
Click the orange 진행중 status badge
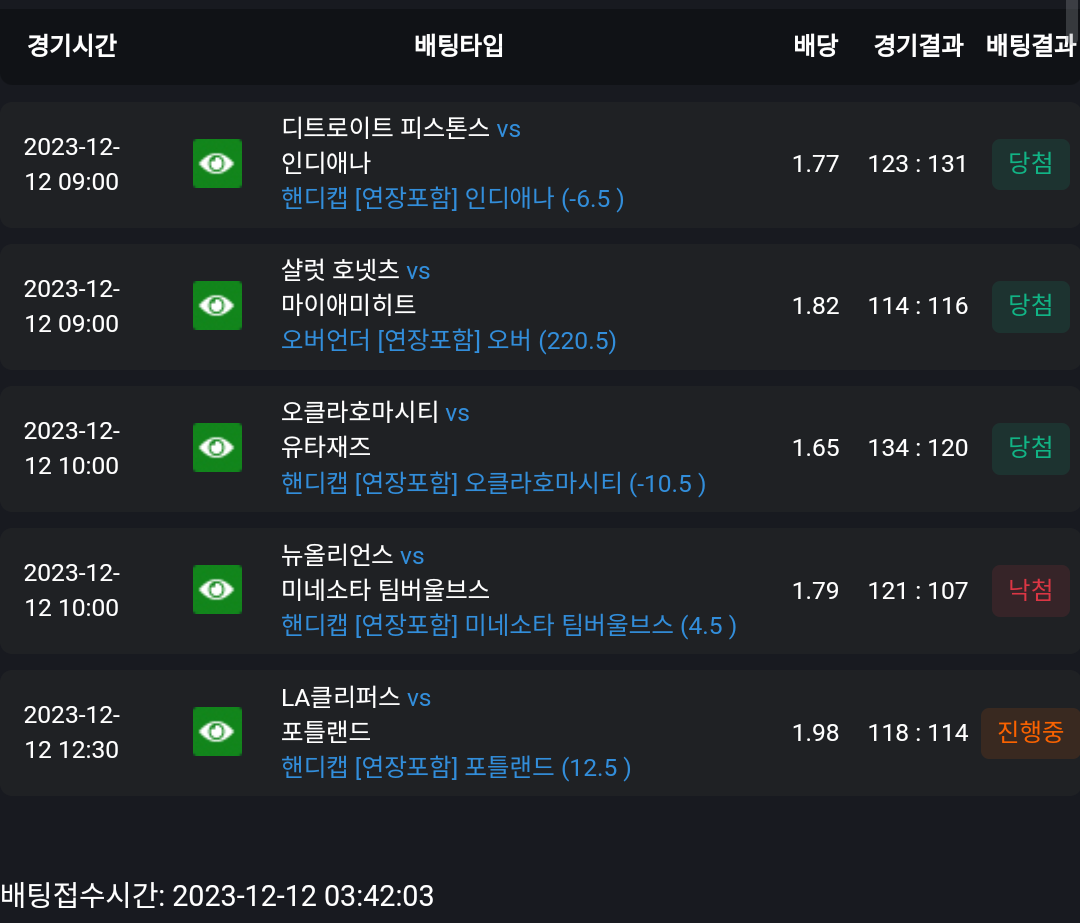[1030, 733]
